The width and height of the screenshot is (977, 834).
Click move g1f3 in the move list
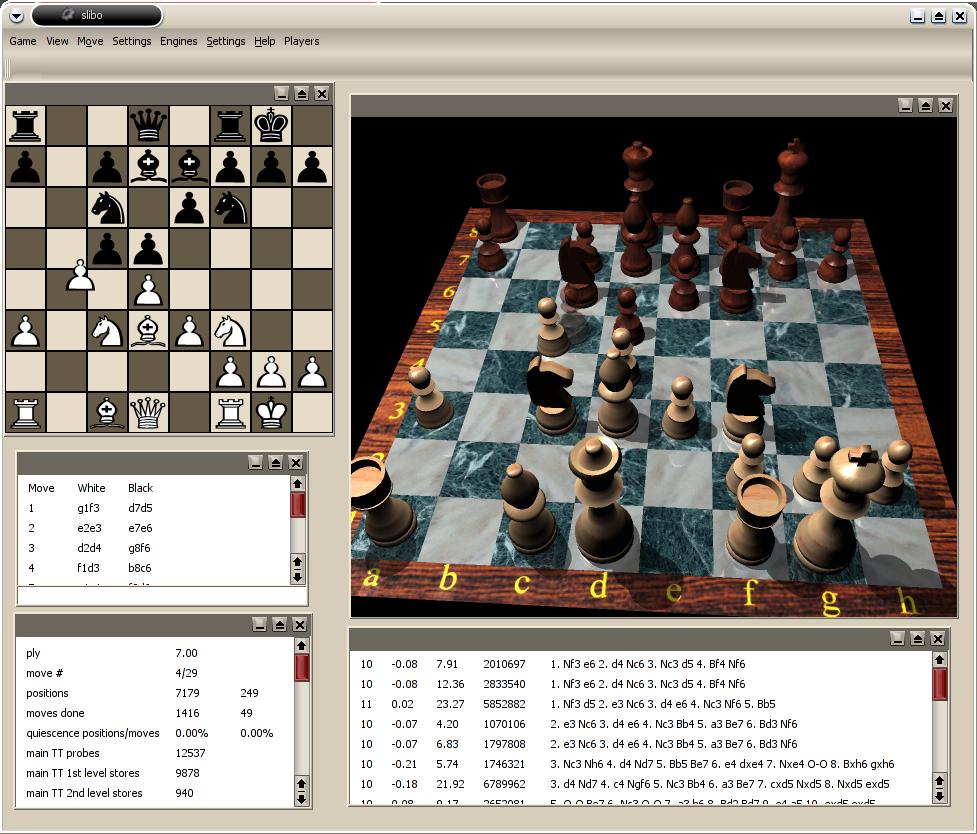pos(89,508)
